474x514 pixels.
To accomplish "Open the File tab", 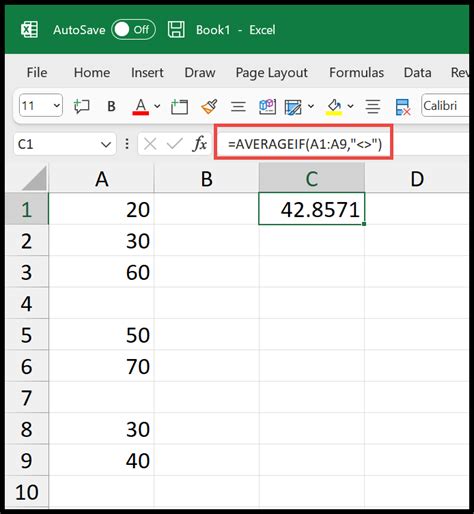I will point(37,73).
